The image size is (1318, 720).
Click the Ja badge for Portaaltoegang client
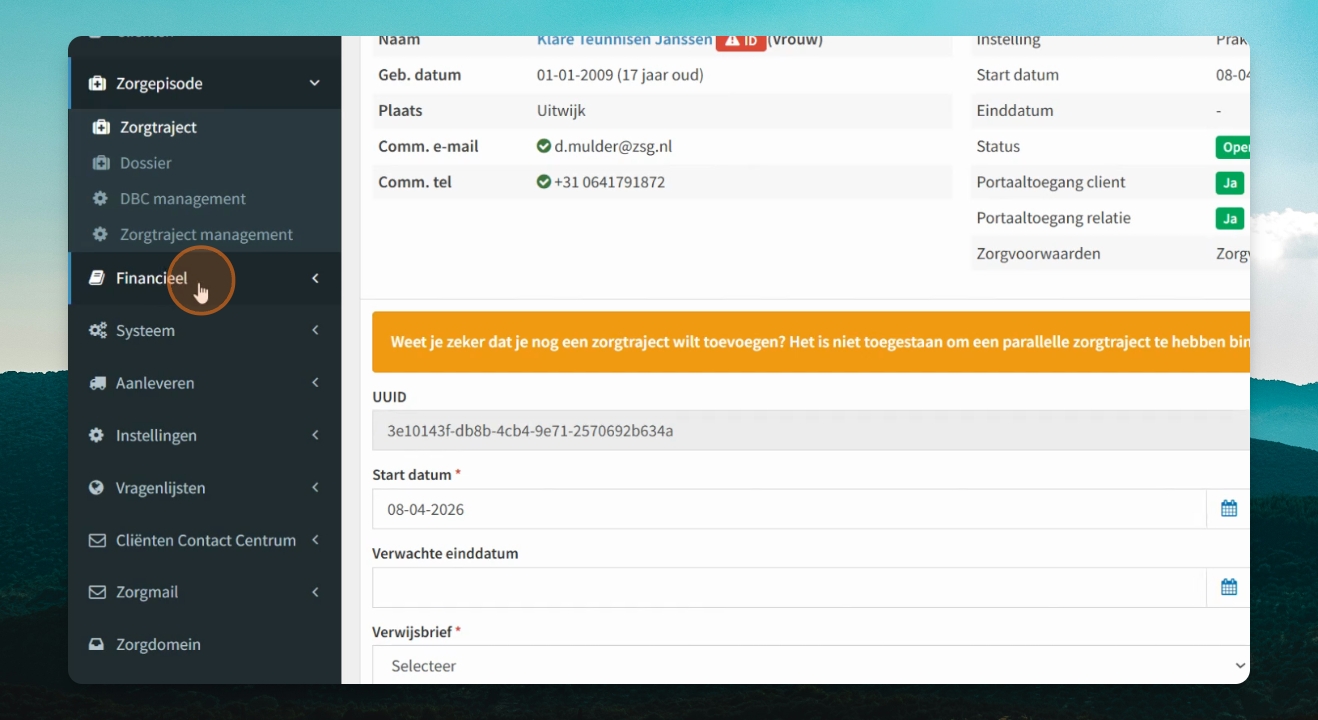1230,183
